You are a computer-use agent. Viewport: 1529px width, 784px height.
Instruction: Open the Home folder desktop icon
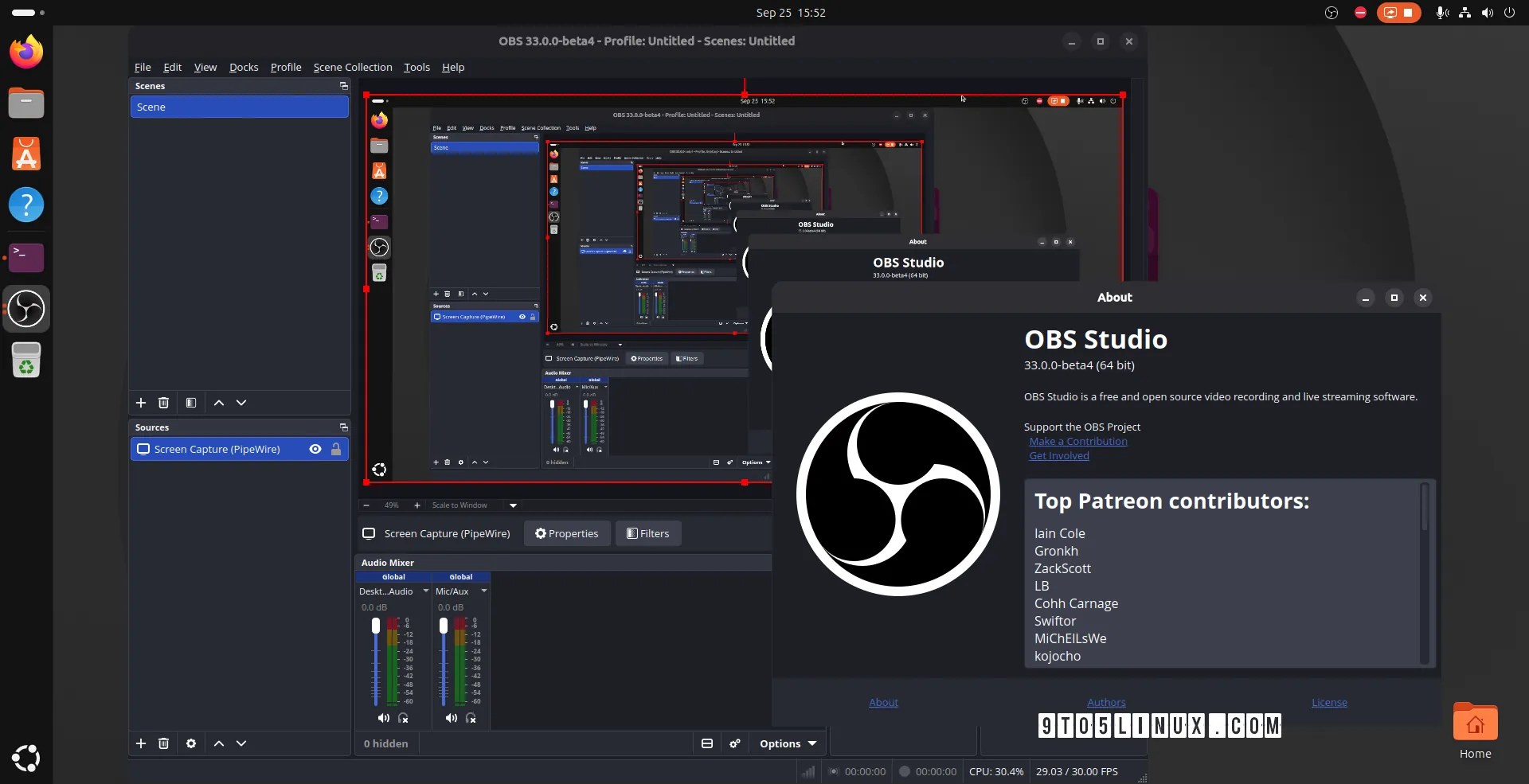(1475, 731)
